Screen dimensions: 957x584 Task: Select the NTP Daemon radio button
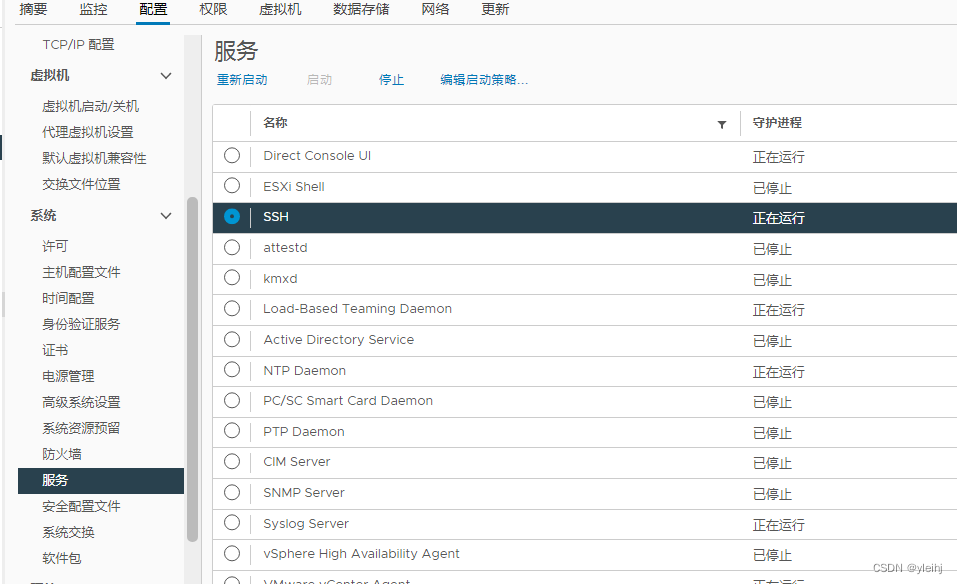(232, 370)
